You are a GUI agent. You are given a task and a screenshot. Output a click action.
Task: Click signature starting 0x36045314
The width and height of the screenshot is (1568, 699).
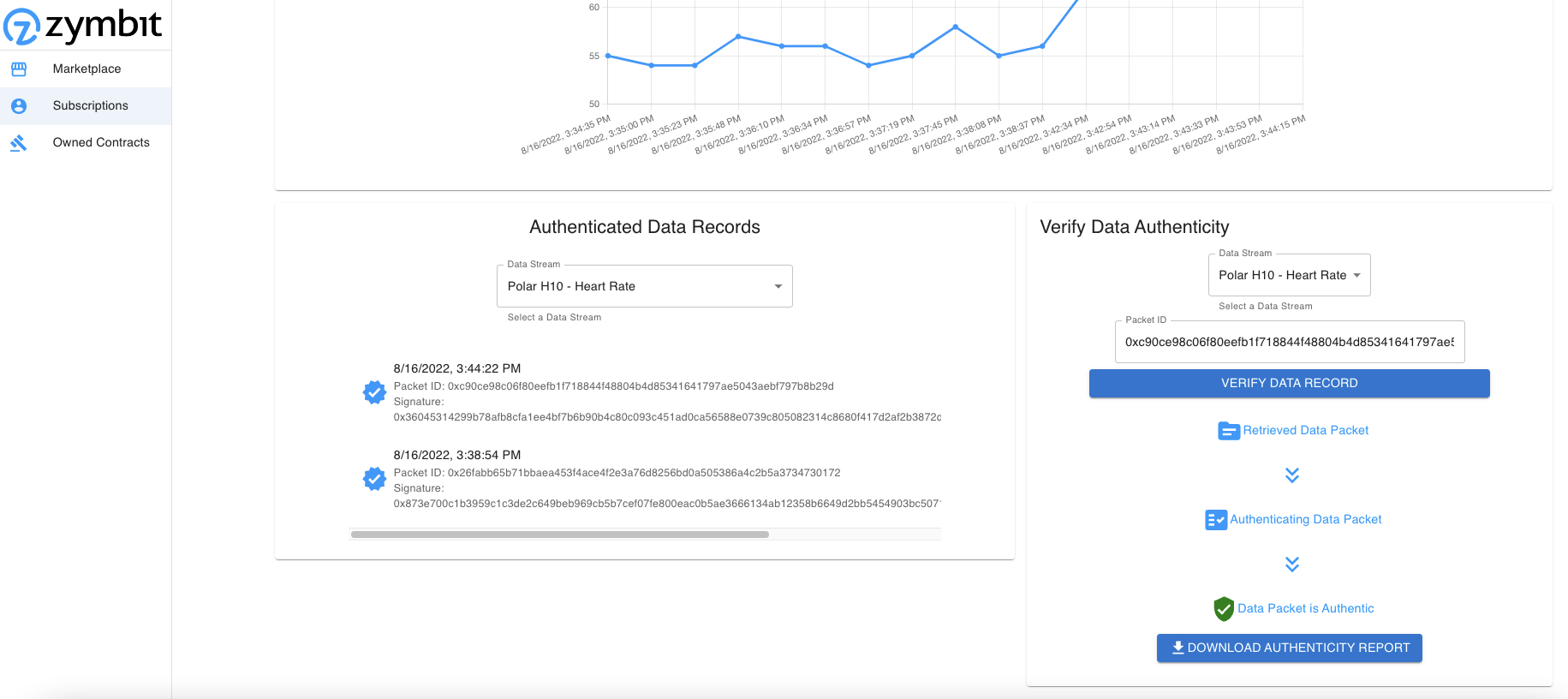(x=667, y=417)
